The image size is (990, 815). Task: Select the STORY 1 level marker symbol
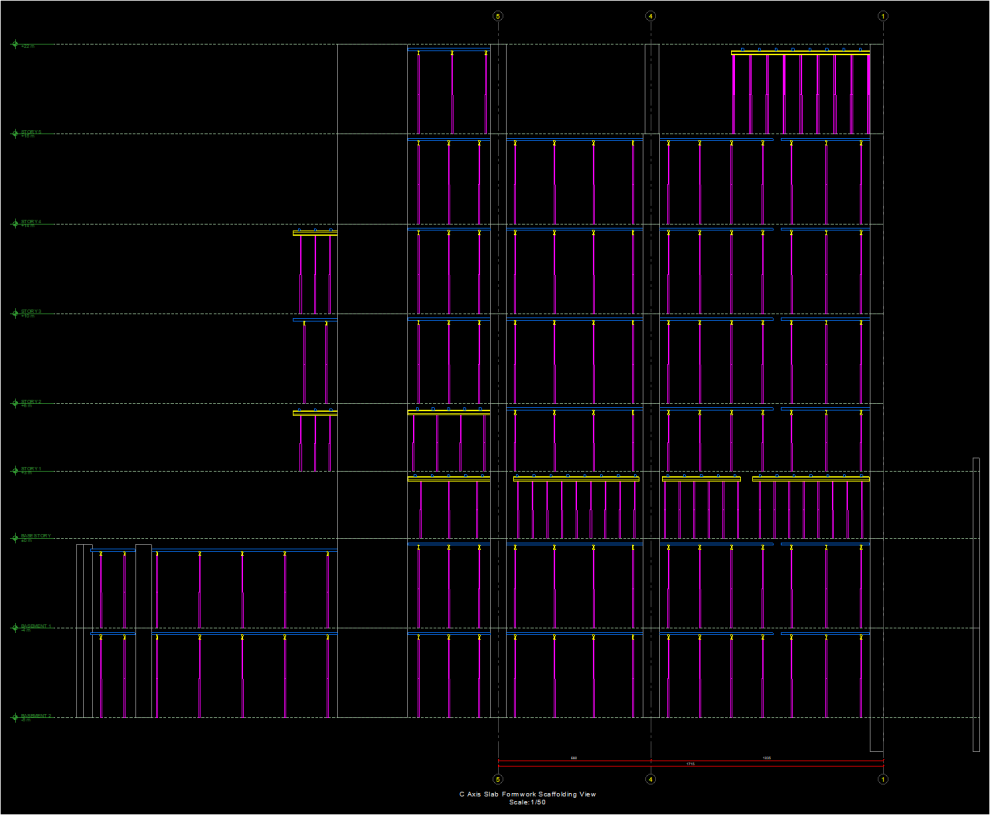[15, 470]
